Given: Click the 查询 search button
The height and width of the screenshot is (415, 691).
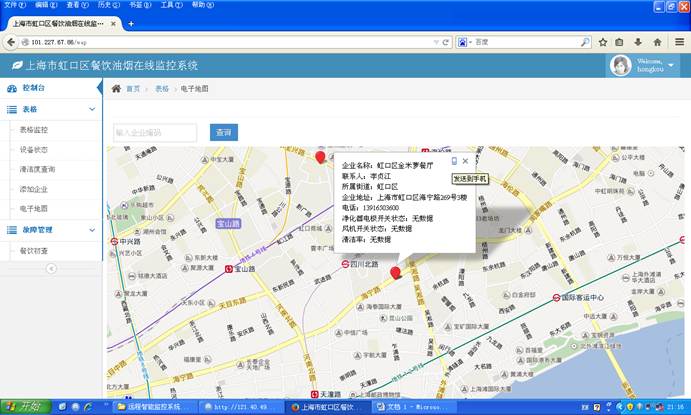Looking at the screenshot, I should click(x=223, y=132).
